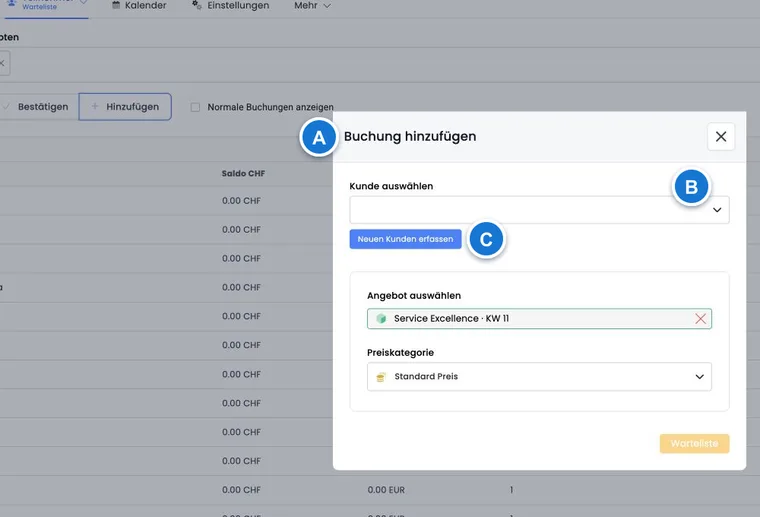The image size is (760, 517).
Task: Click the Normale Buchungen anzeigen label
Action: [x=270, y=107]
